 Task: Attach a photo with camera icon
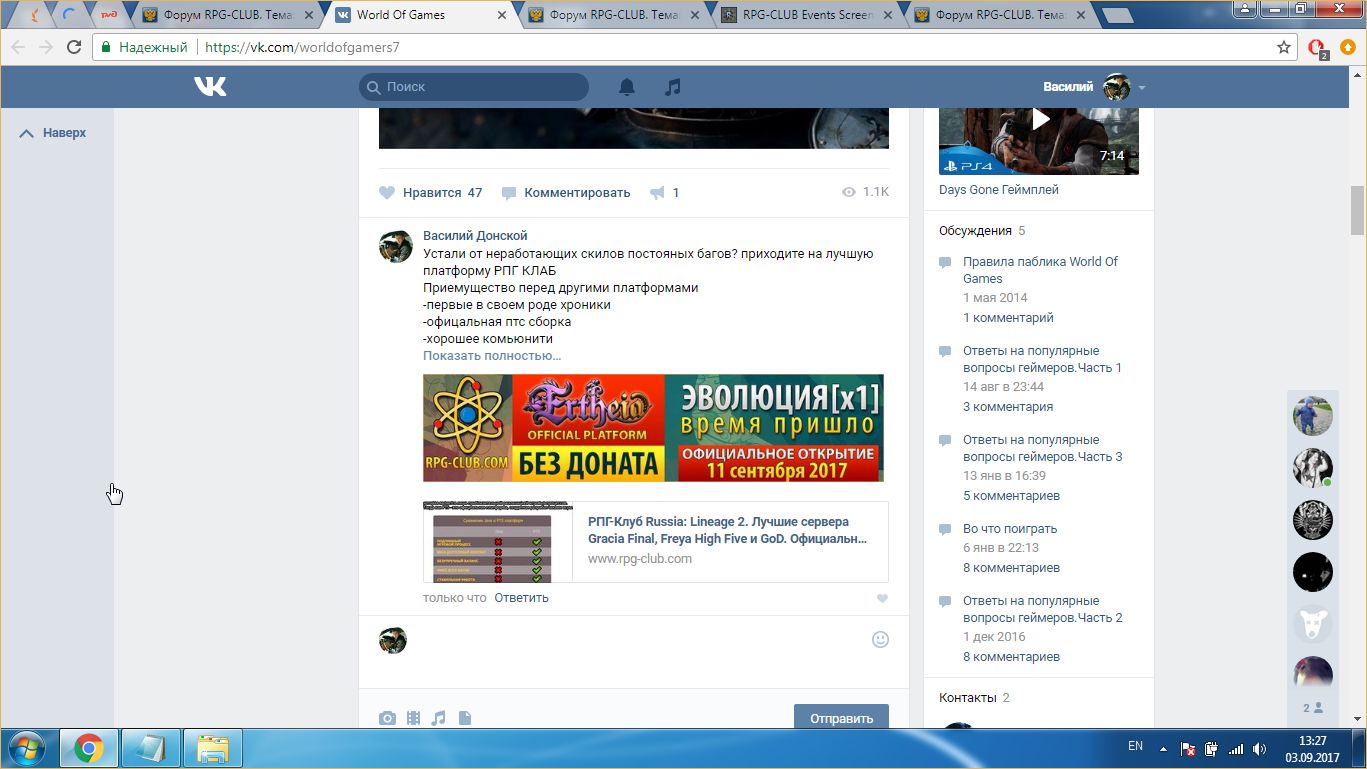pos(387,718)
